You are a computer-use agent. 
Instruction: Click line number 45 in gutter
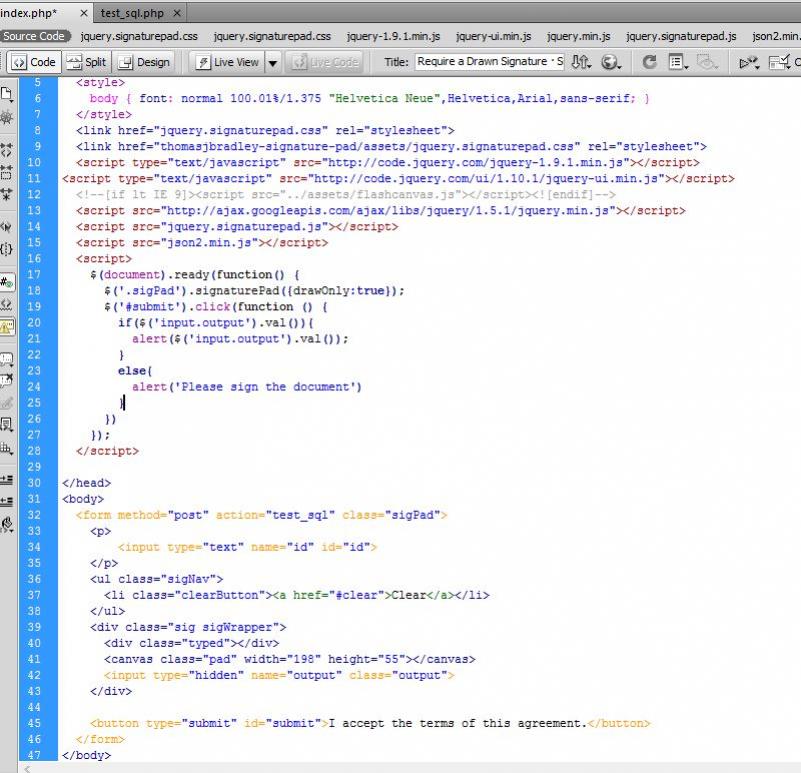click(x=34, y=723)
